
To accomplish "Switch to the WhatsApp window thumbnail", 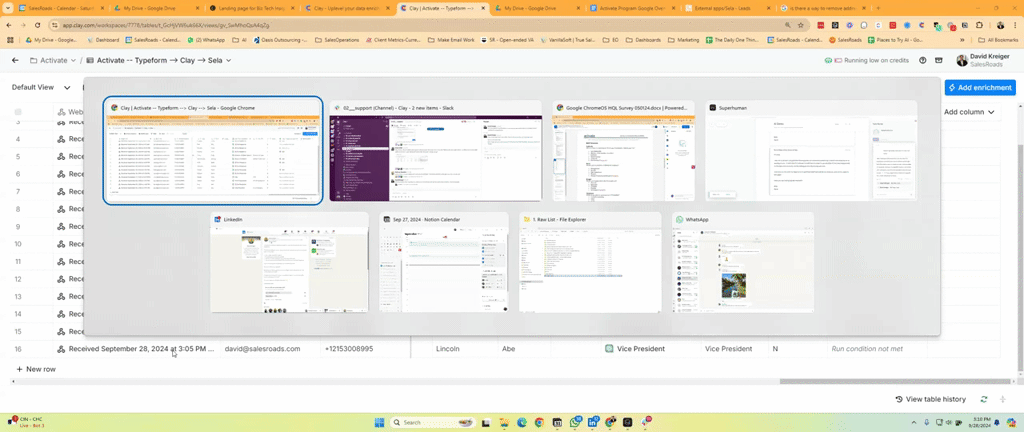I will click(x=742, y=262).
